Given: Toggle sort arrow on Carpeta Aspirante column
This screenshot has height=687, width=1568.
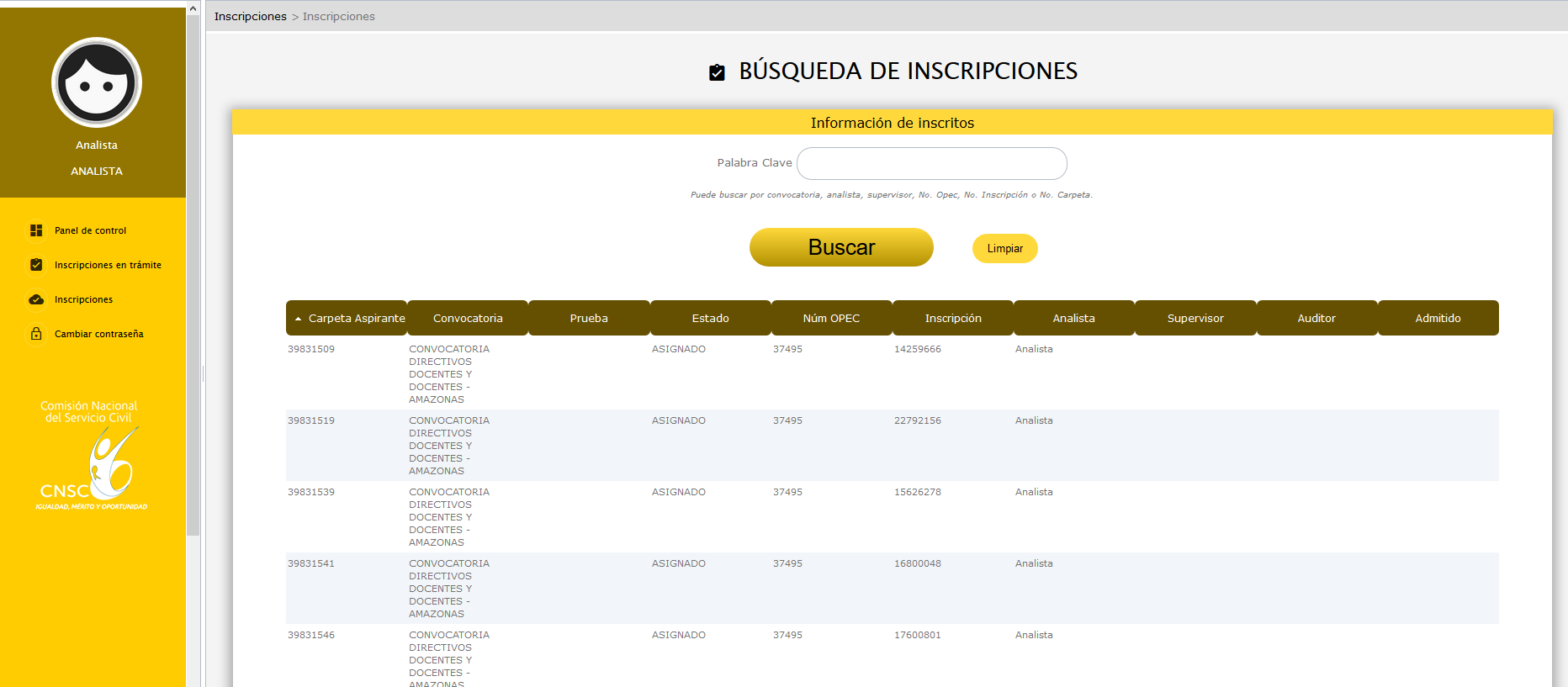Looking at the screenshot, I should (298, 319).
